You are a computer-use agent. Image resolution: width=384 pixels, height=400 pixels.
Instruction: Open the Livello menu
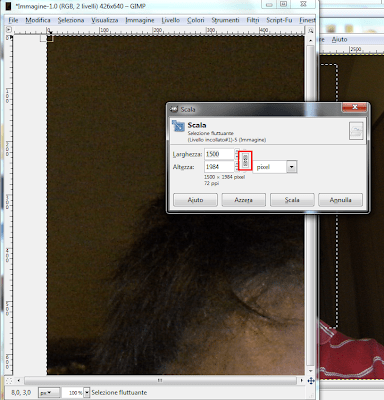[x=171, y=20]
